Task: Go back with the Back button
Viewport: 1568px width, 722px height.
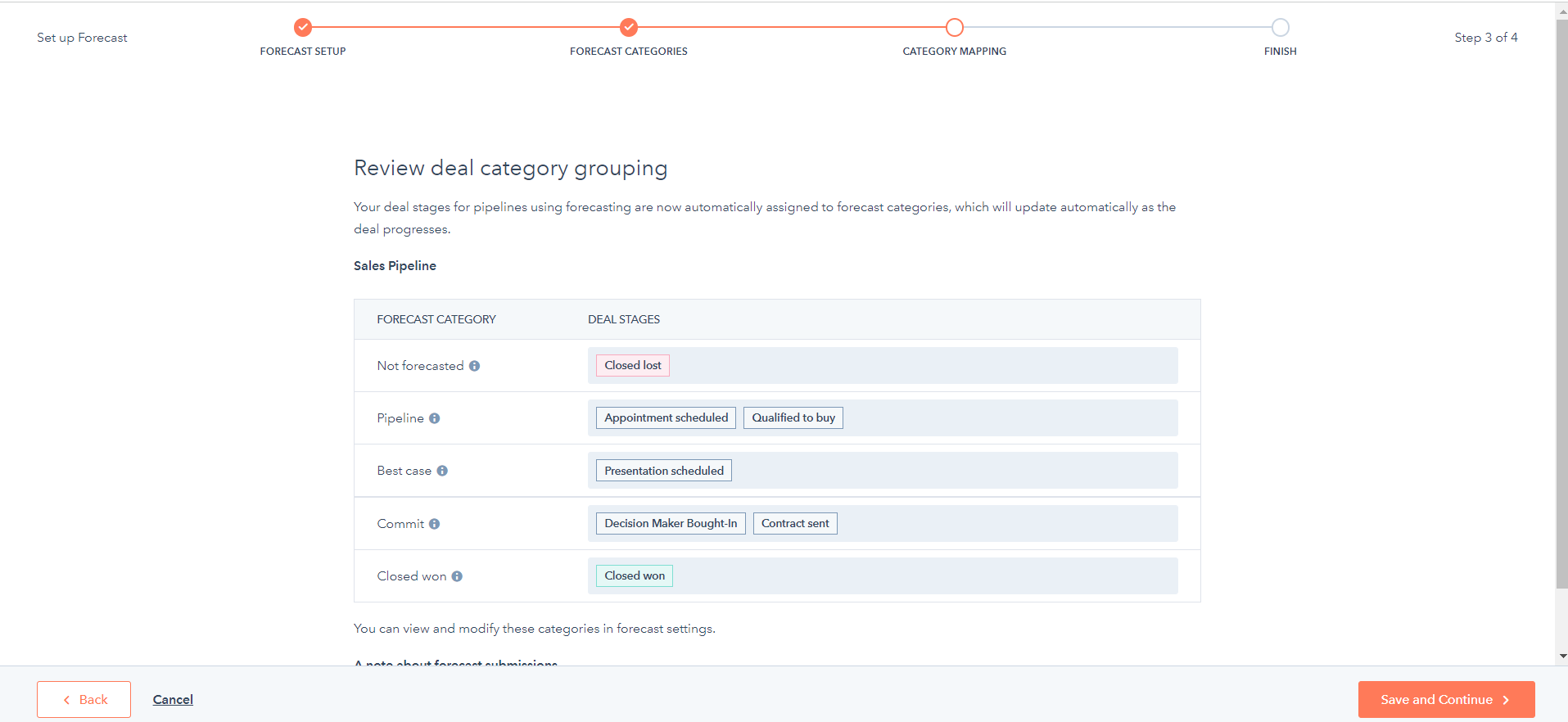Action: [x=84, y=700]
